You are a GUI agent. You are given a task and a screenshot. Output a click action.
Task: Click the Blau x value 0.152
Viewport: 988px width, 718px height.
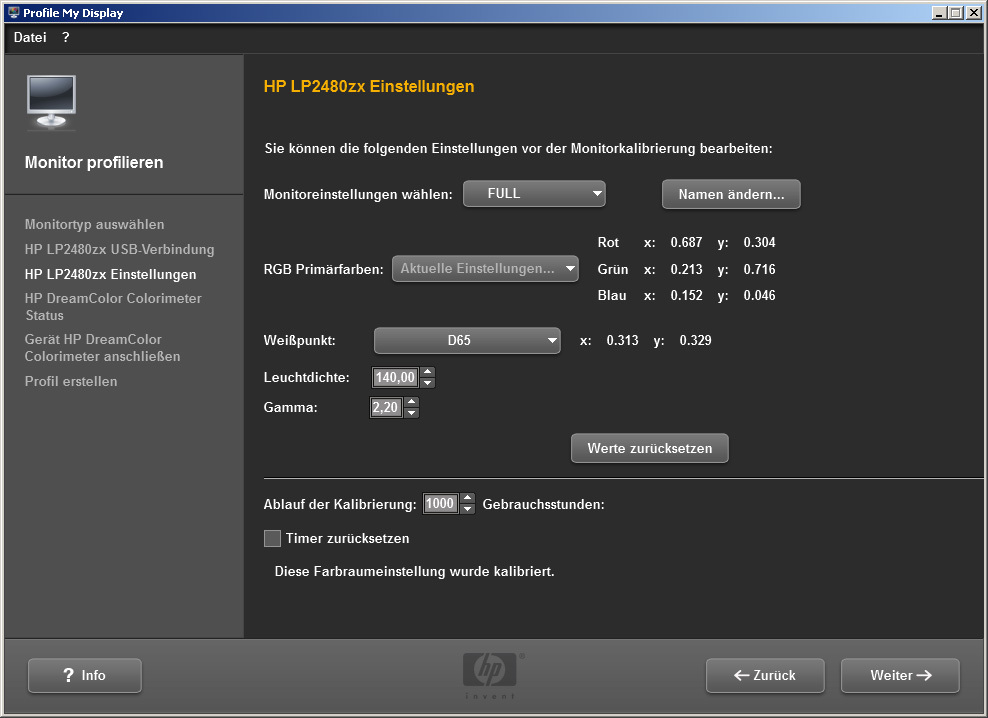tap(686, 296)
